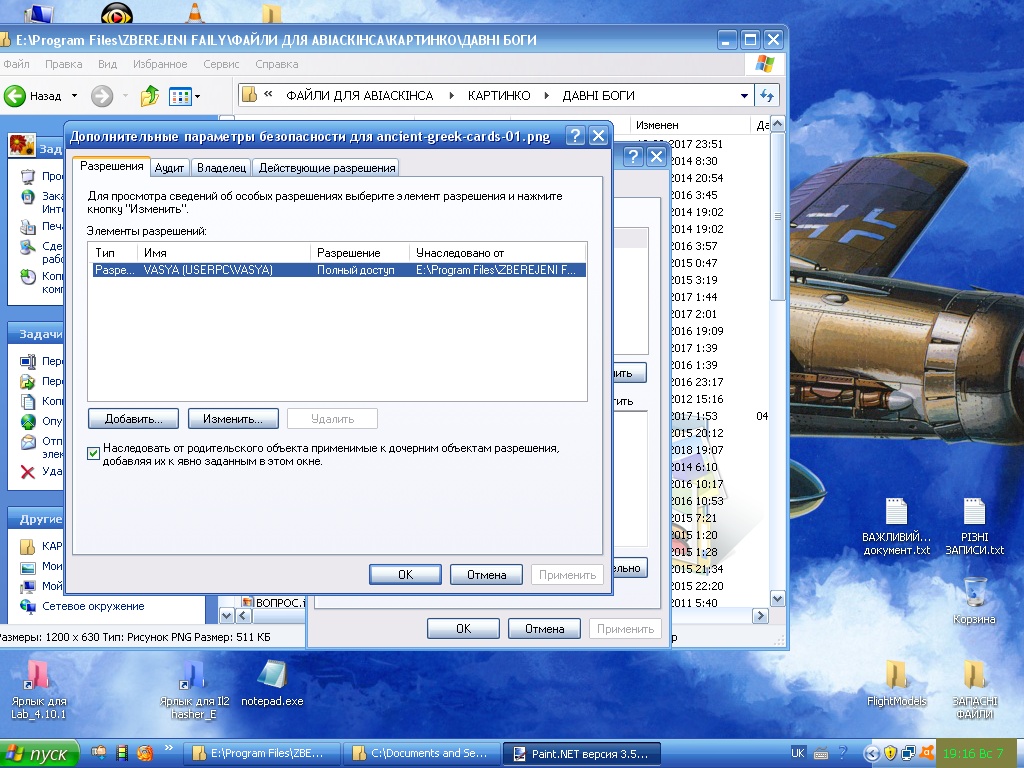
Task: Open the Избранное menu in Explorer
Action: click(x=160, y=64)
